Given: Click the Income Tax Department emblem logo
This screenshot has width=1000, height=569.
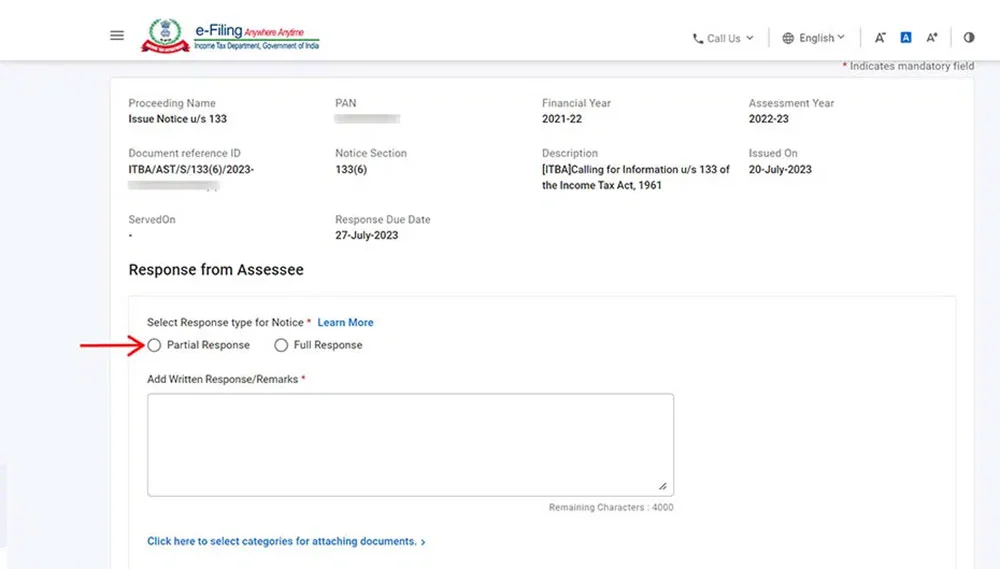Looking at the screenshot, I should tap(165, 36).
